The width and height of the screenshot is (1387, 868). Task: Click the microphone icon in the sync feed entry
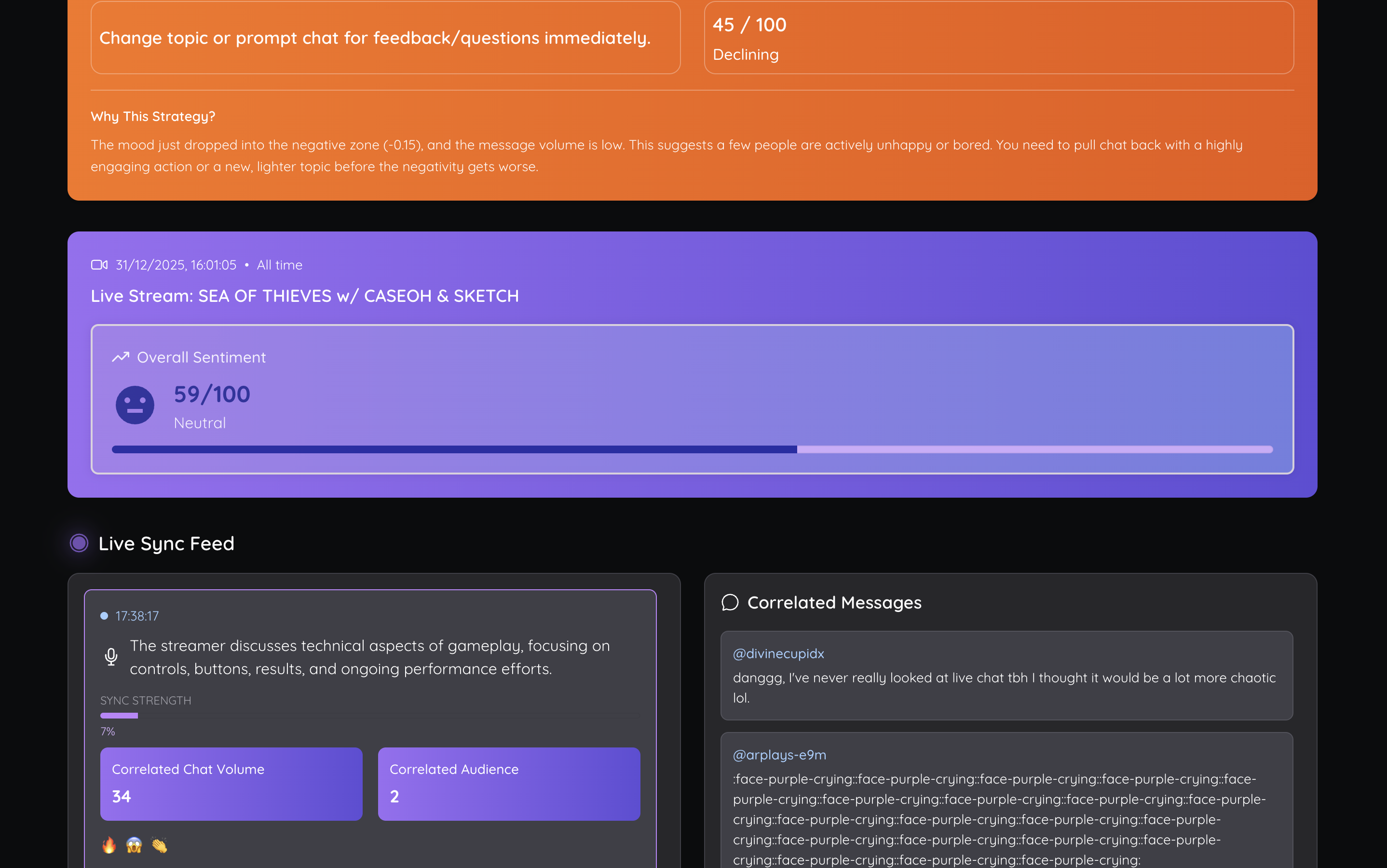[x=111, y=656]
